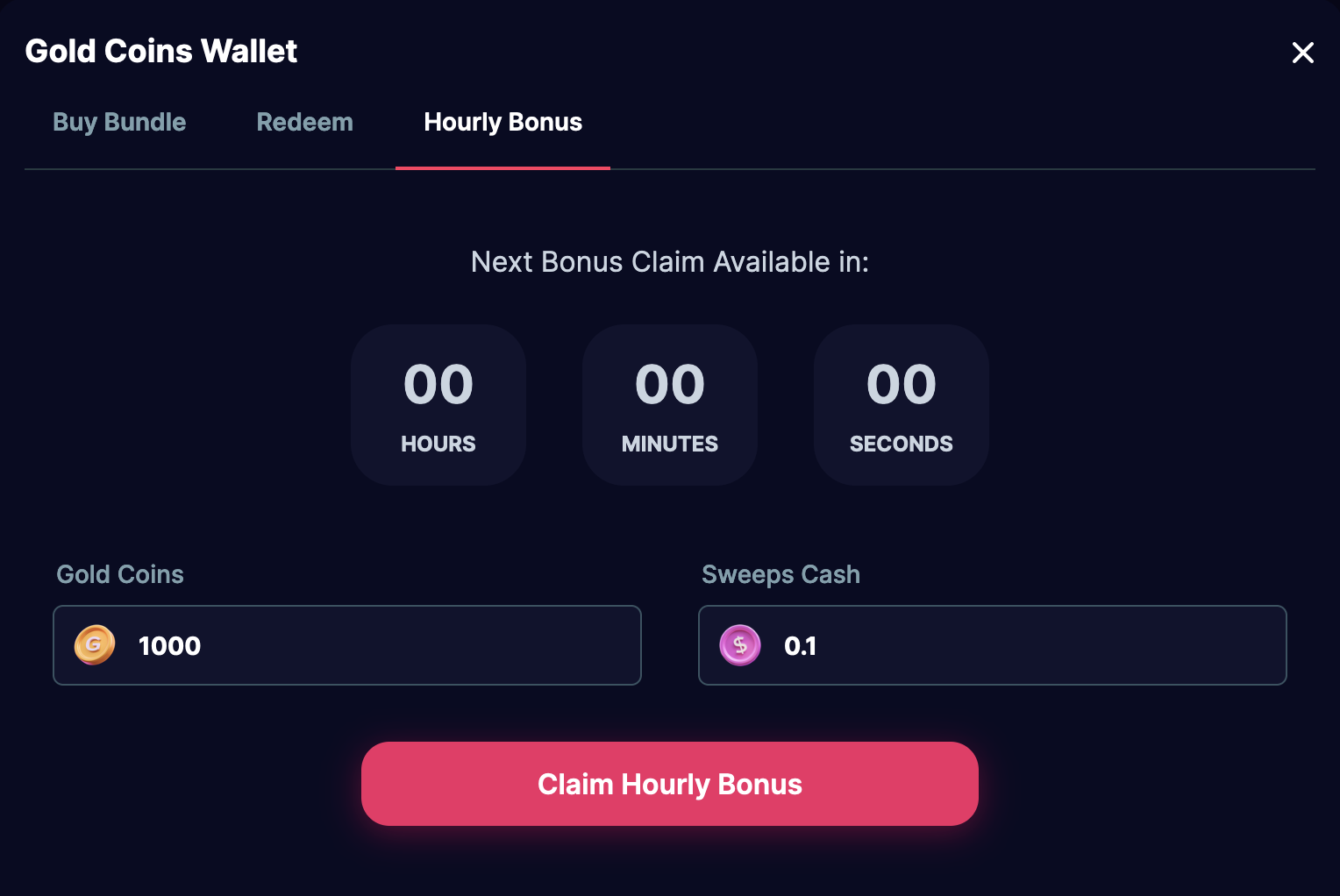Close the Gold Coins Wallet dialog

(x=1303, y=53)
